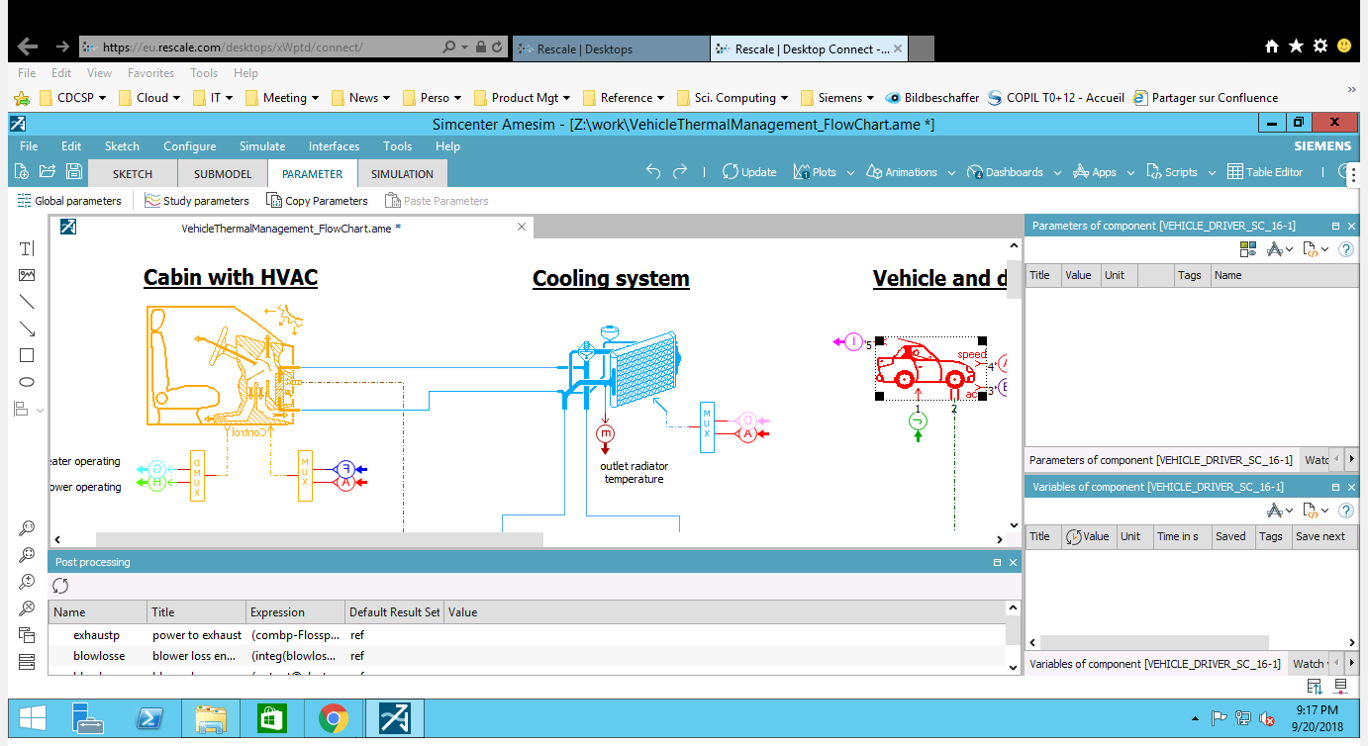Open Table Editor from the toolbar
The height and width of the screenshot is (746, 1368).
pyautogui.click(x=1265, y=172)
